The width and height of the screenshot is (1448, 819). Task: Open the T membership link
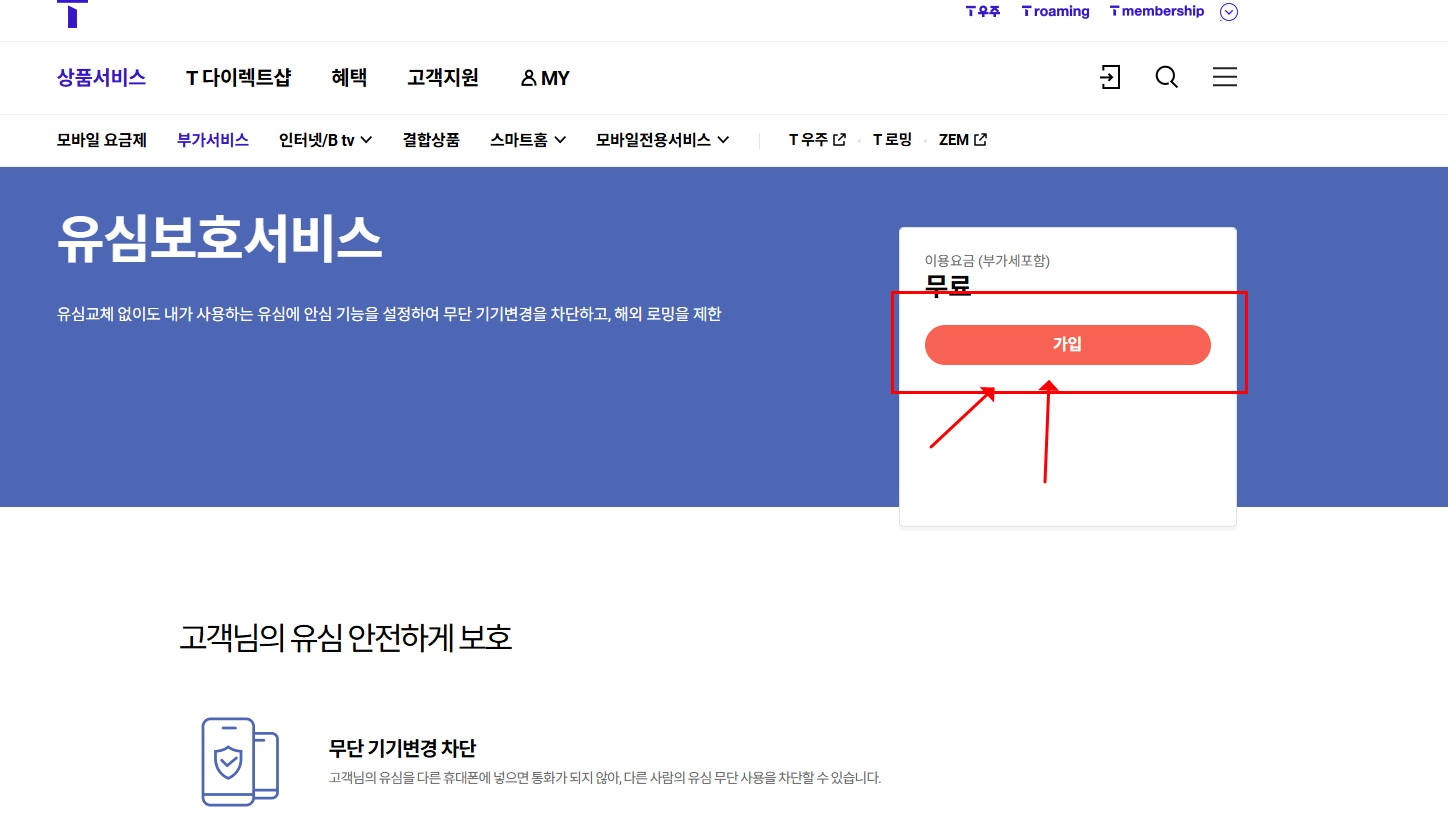pos(1157,12)
